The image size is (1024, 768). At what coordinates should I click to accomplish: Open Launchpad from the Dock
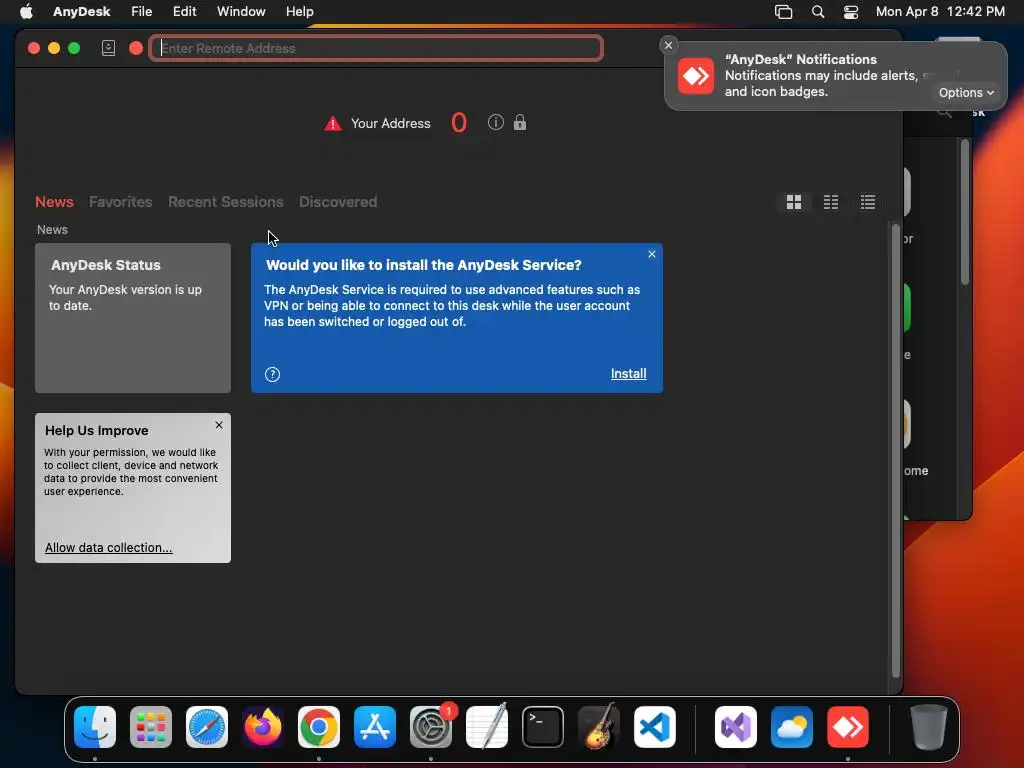(151, 727)
